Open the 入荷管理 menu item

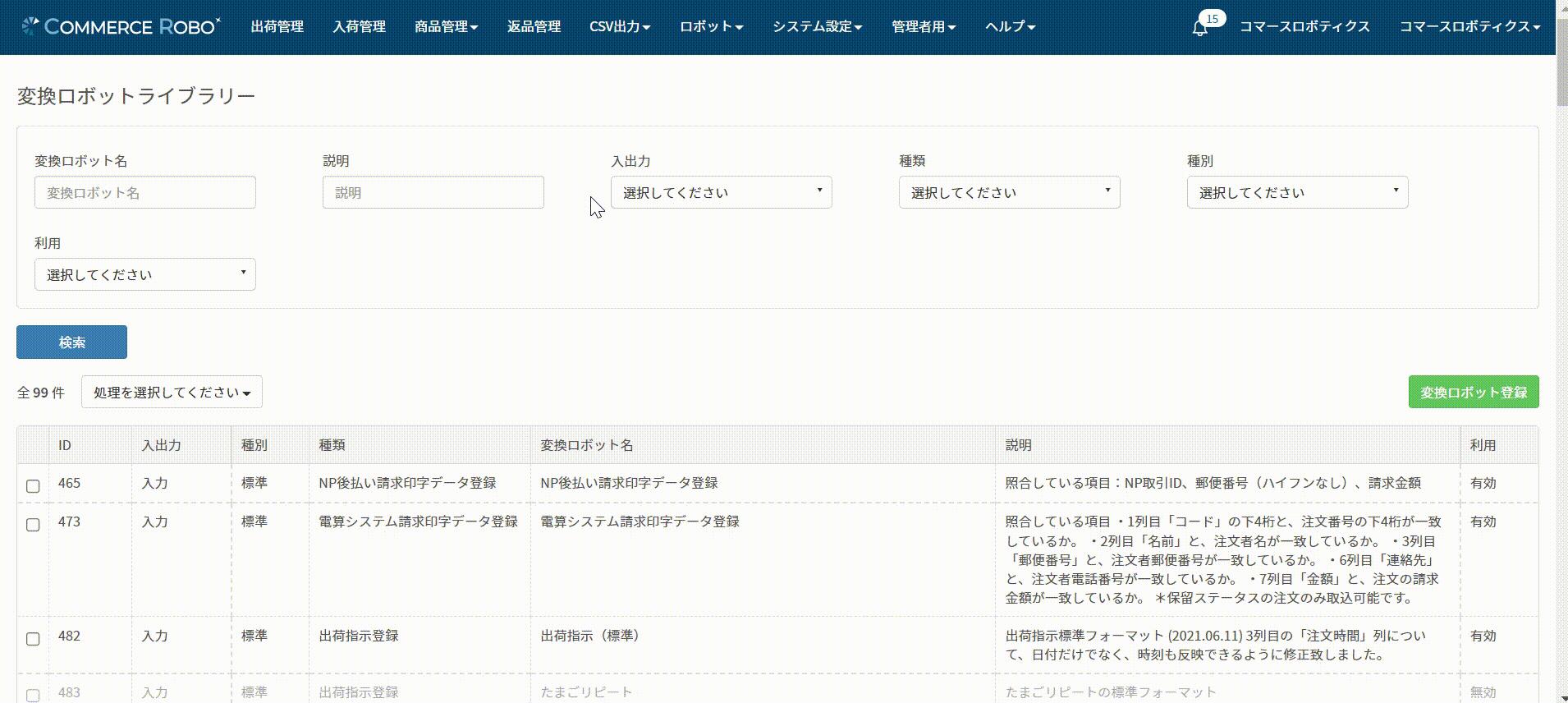(359, 26)
